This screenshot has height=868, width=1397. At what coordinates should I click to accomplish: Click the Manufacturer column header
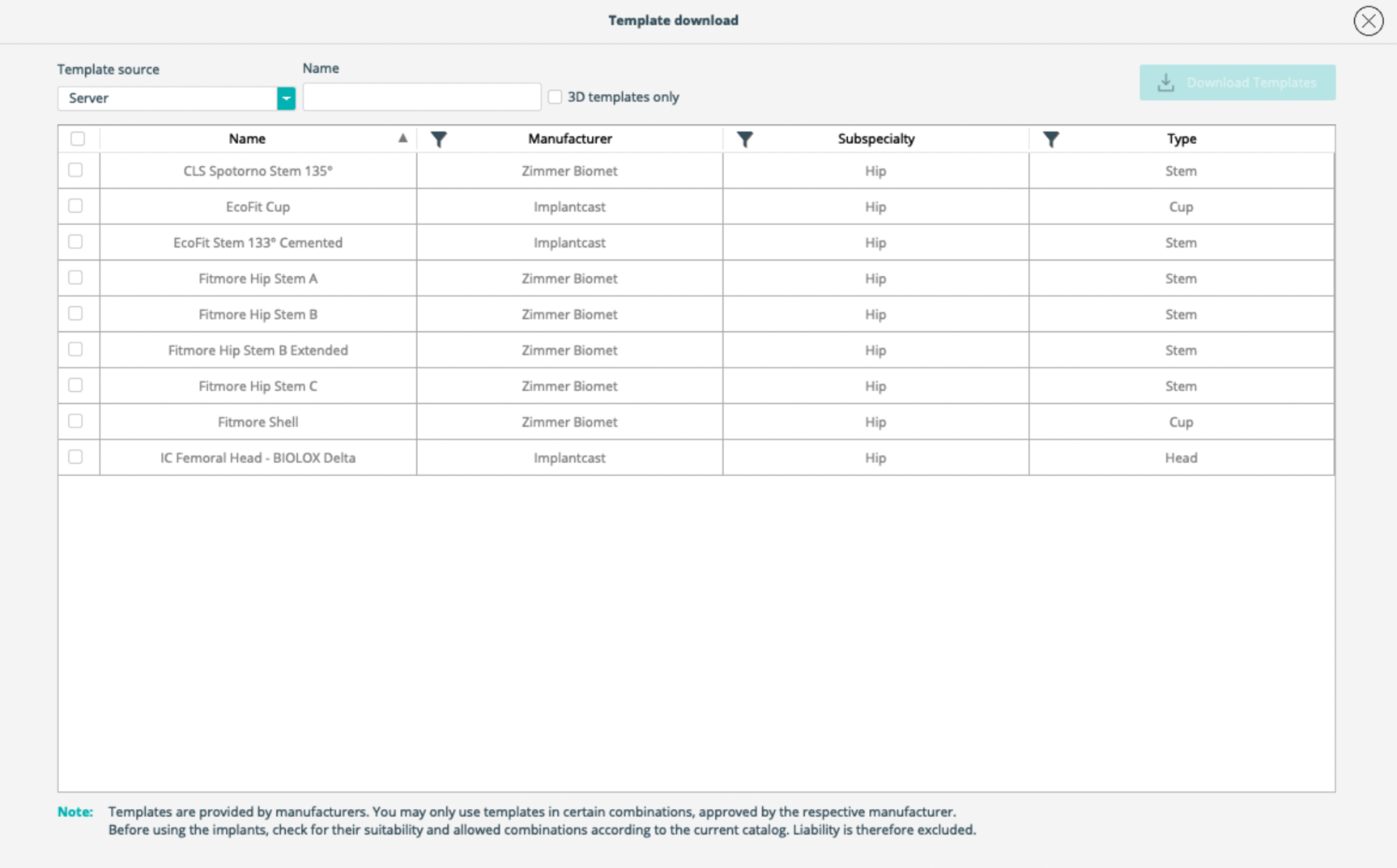(569, 138)
